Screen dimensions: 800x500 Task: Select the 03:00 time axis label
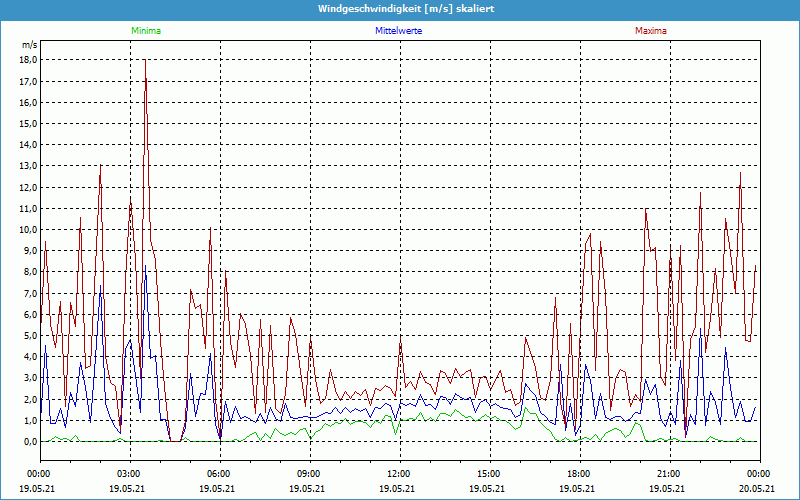pyautogui.click(x=129, y=473)
